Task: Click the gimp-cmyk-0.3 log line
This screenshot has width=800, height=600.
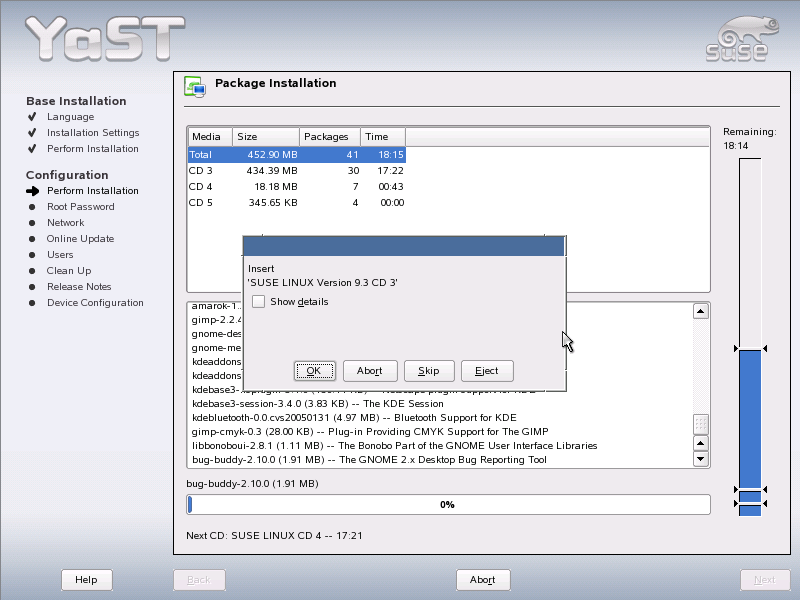Action: 370,432
